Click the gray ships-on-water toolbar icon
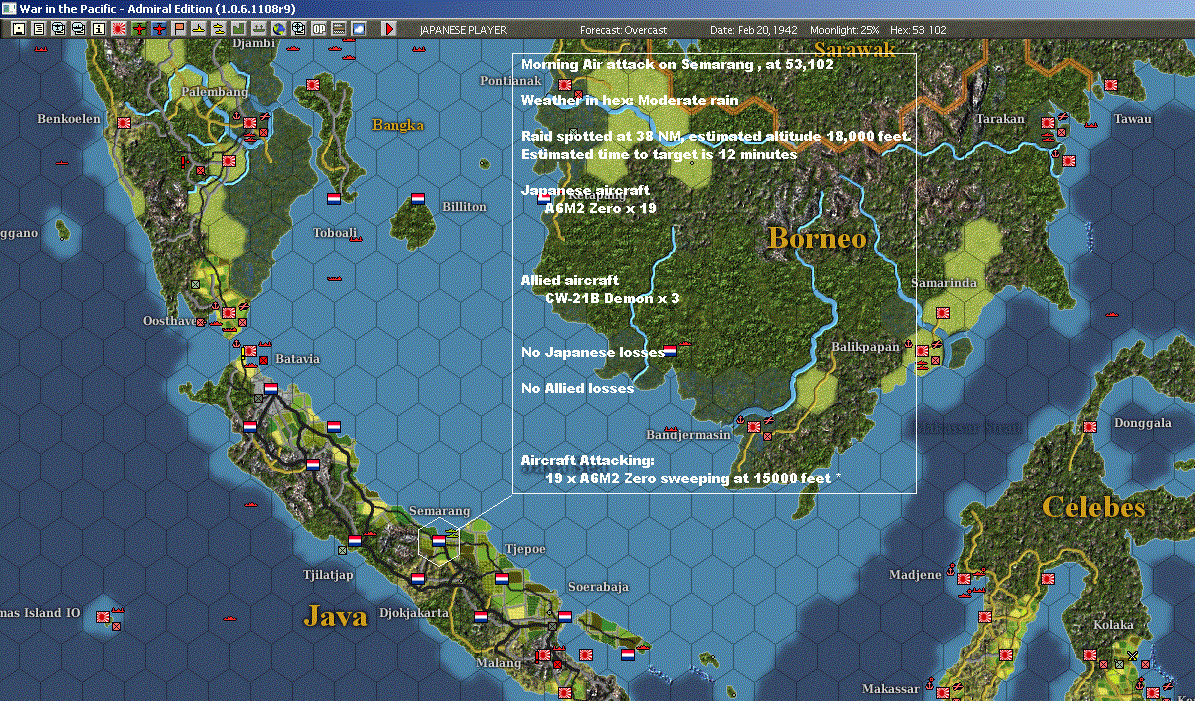Image resolution: width=1195 pixels, height=701 pixels. [258, 29]
